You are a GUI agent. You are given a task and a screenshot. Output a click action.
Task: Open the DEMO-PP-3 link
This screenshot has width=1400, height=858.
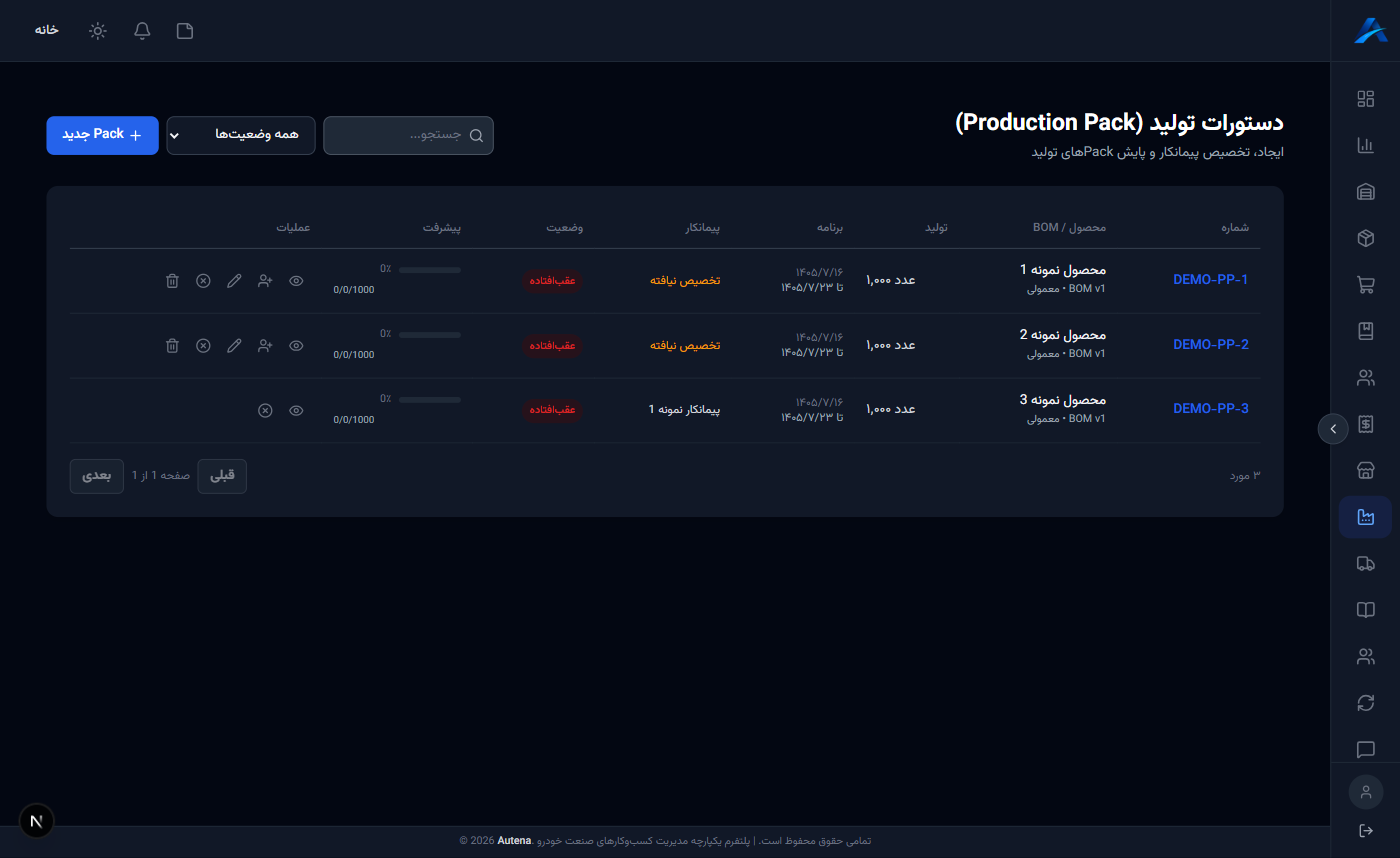pyautogui.click(x=1210, y=408)
